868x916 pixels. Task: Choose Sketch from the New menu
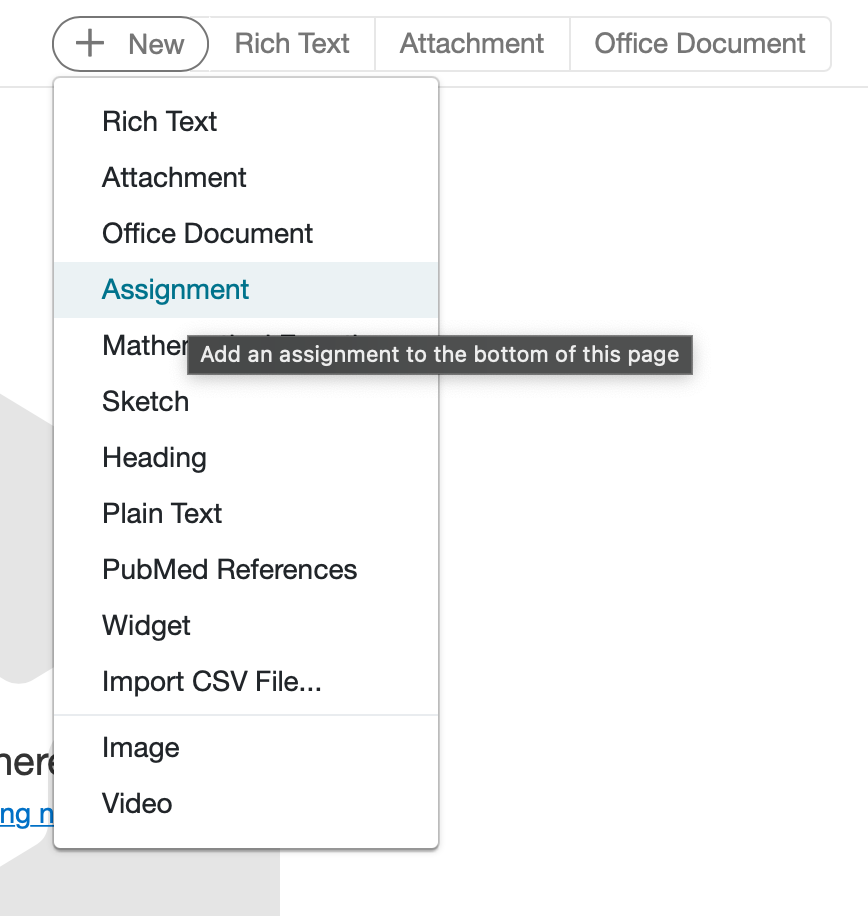point(145,401)
